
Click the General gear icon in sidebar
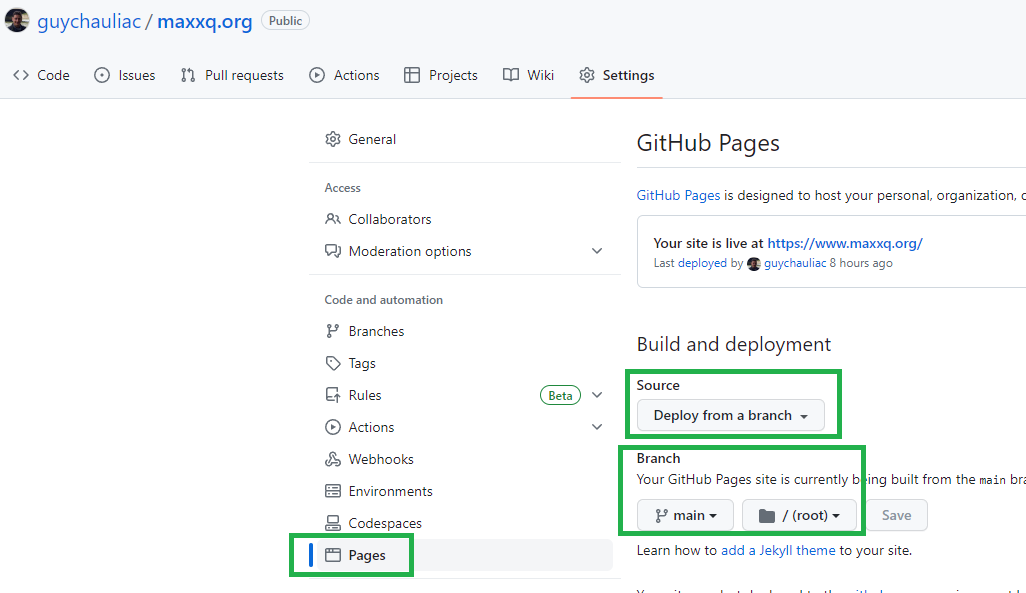(x=333, y=139)
